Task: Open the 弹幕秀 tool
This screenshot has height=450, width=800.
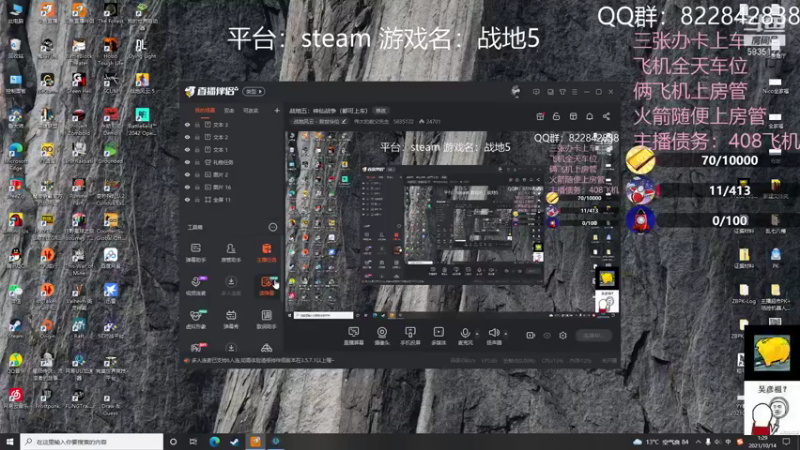Action: [x=231, y=319]
